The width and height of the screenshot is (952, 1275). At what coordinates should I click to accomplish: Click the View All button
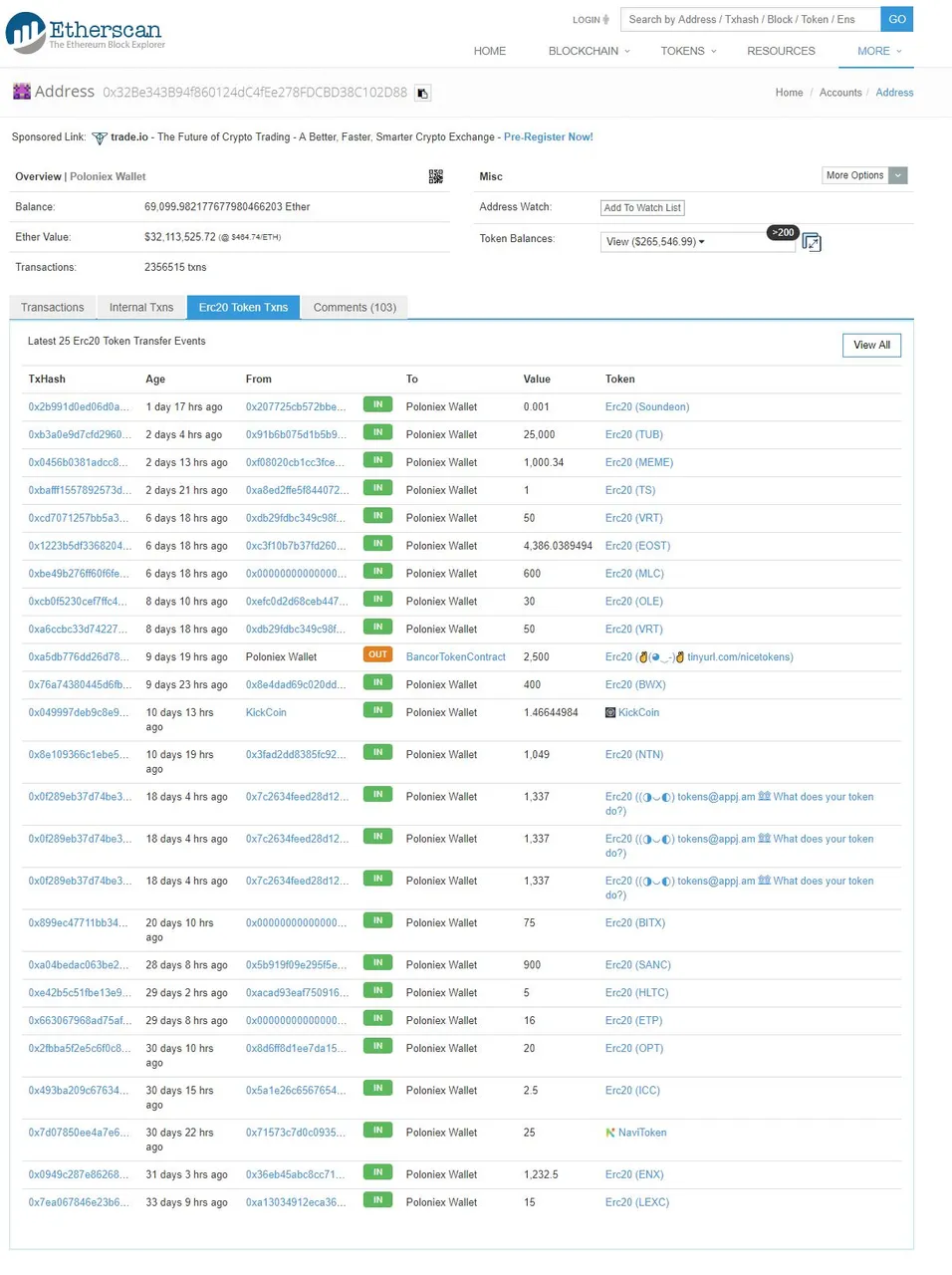pyautogui.click(x=871, y=345)
